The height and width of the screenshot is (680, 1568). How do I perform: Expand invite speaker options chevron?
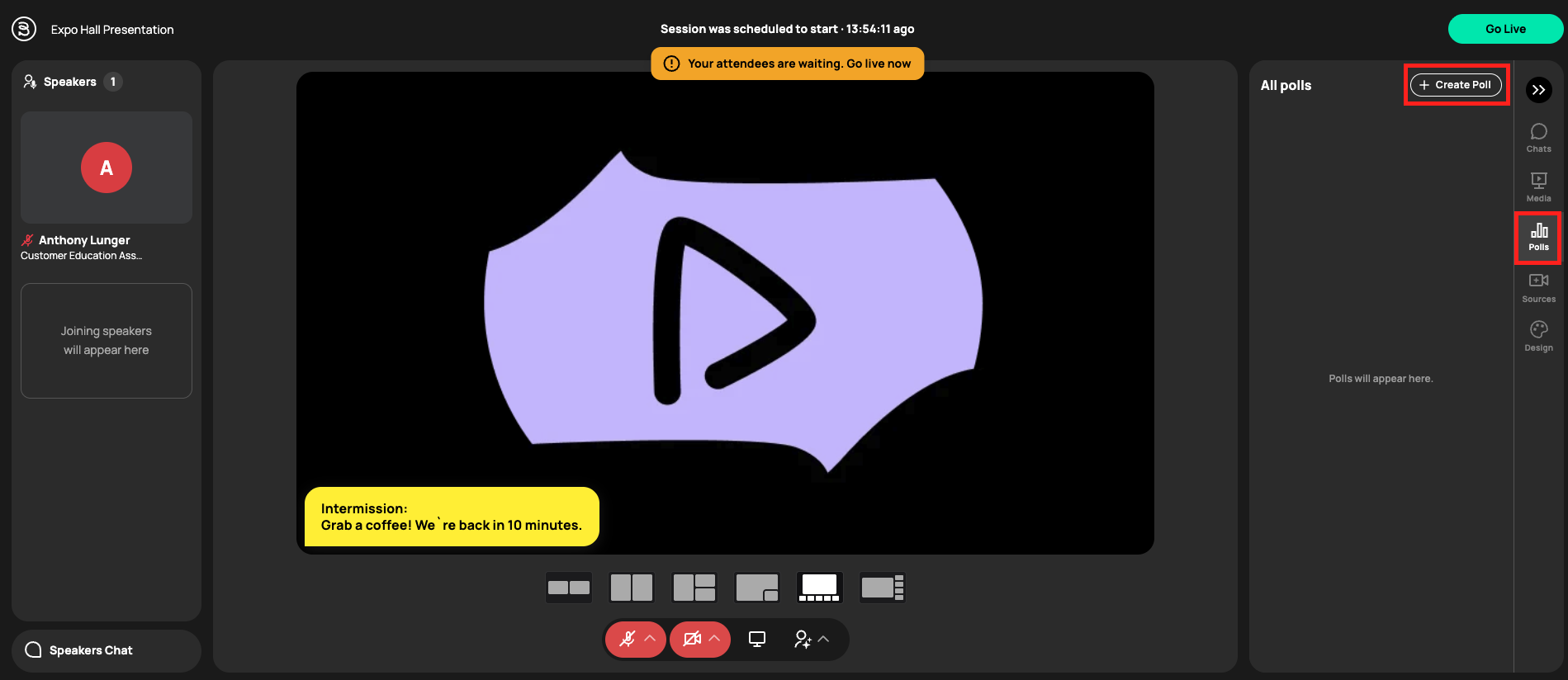click(x=823, y=639)
